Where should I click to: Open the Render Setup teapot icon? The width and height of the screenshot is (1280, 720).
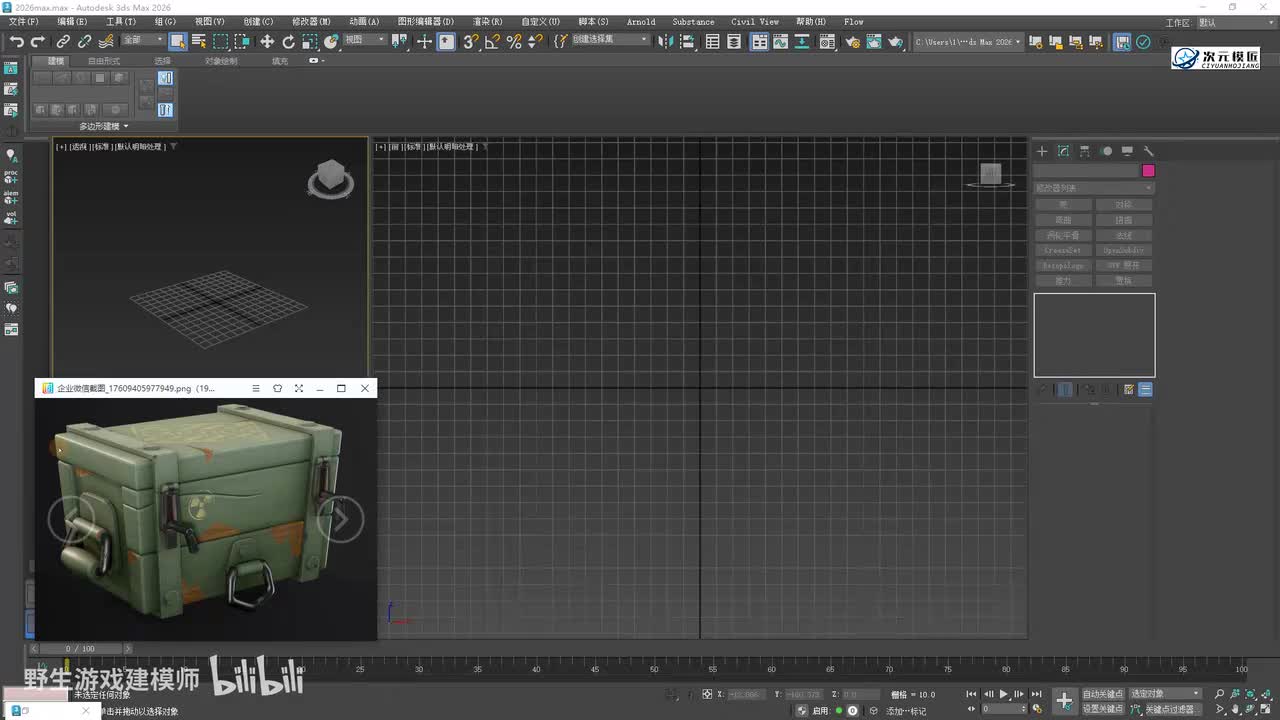coord(852,41)
